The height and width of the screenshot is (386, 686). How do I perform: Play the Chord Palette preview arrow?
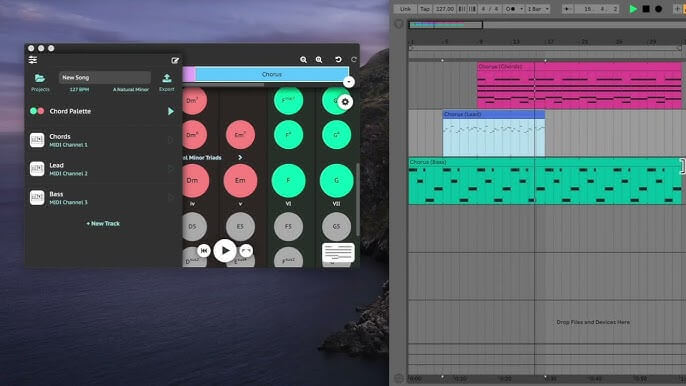(x=171, y=111)
